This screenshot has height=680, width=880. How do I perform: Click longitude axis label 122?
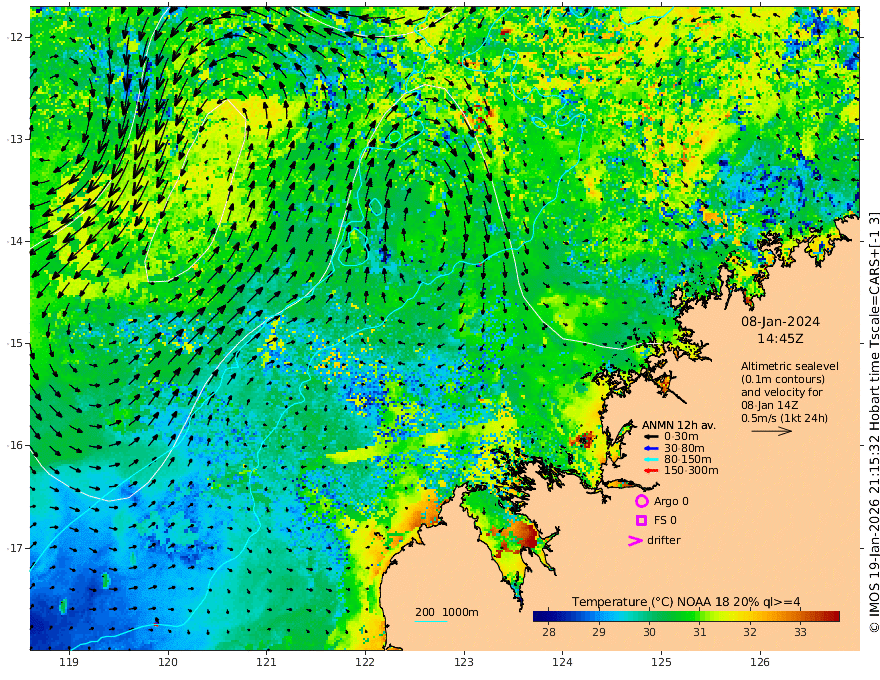point(365,663)
